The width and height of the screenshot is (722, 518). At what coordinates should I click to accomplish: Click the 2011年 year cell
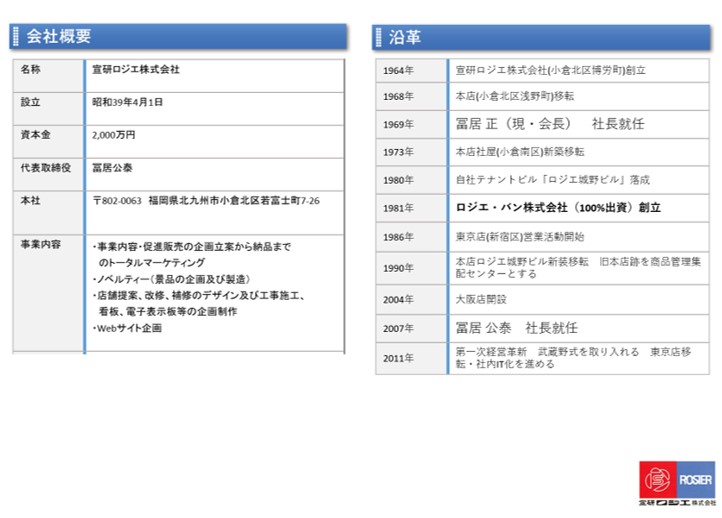tap(411, 359)
